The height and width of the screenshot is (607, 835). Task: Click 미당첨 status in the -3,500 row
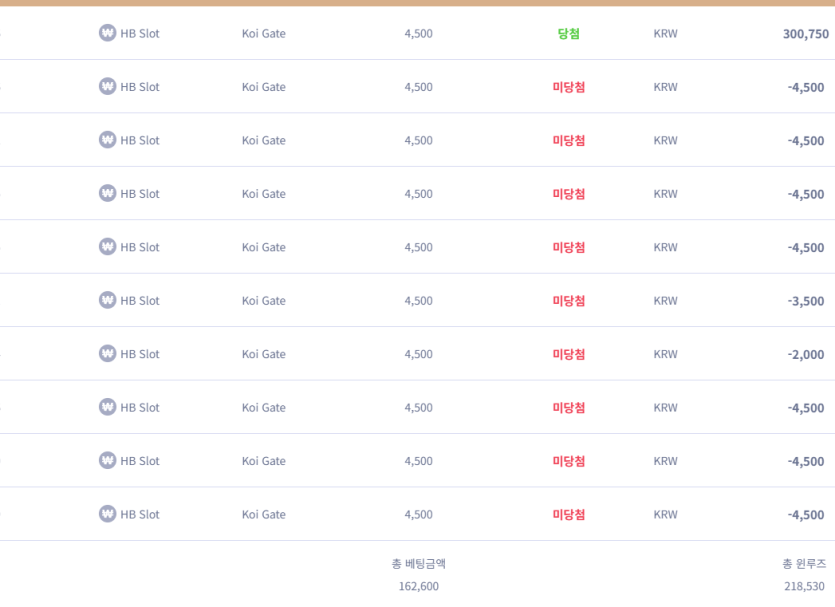click(x=569, y=301)
